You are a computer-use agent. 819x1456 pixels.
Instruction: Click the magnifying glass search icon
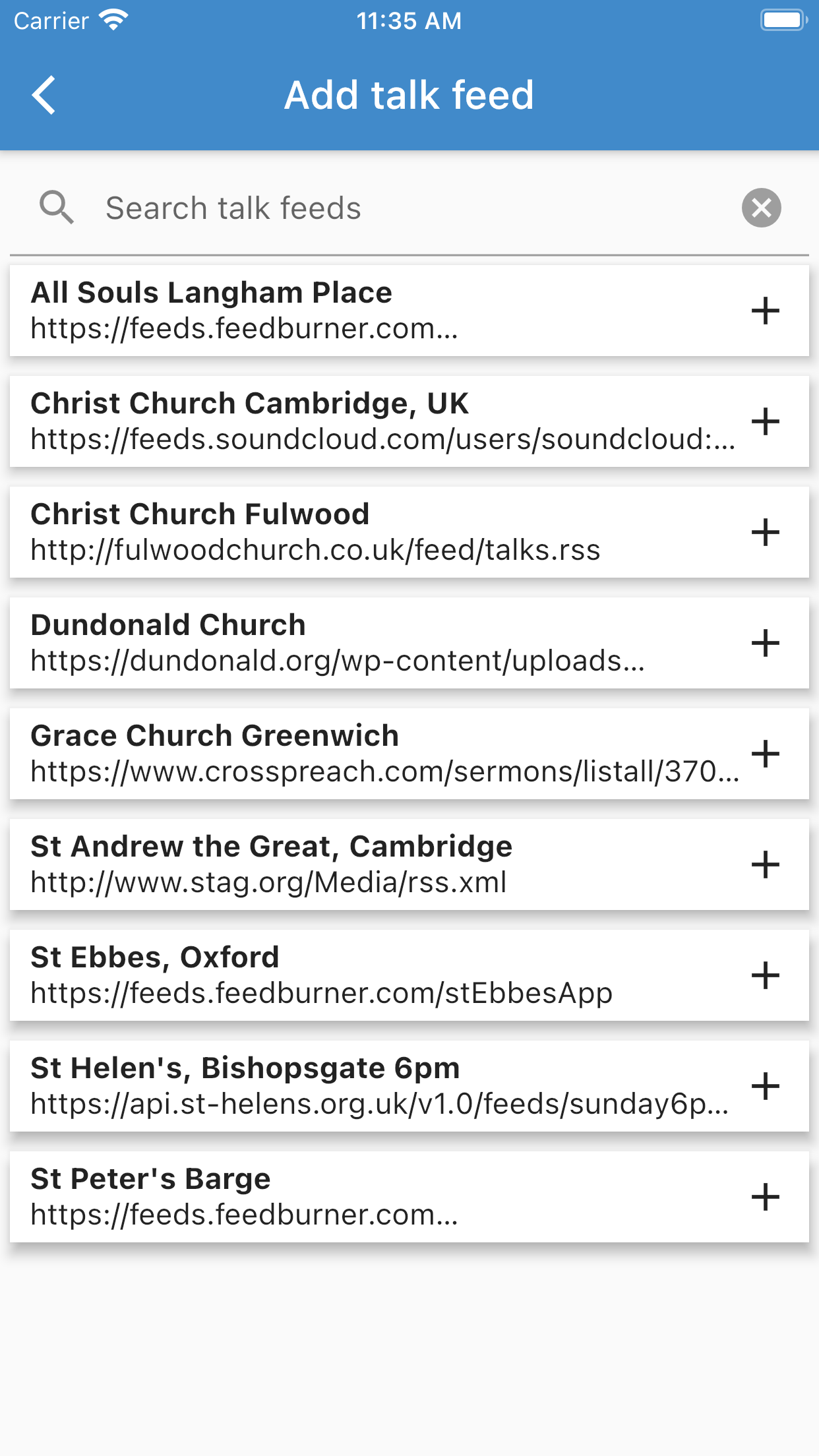tap(56, 208)
